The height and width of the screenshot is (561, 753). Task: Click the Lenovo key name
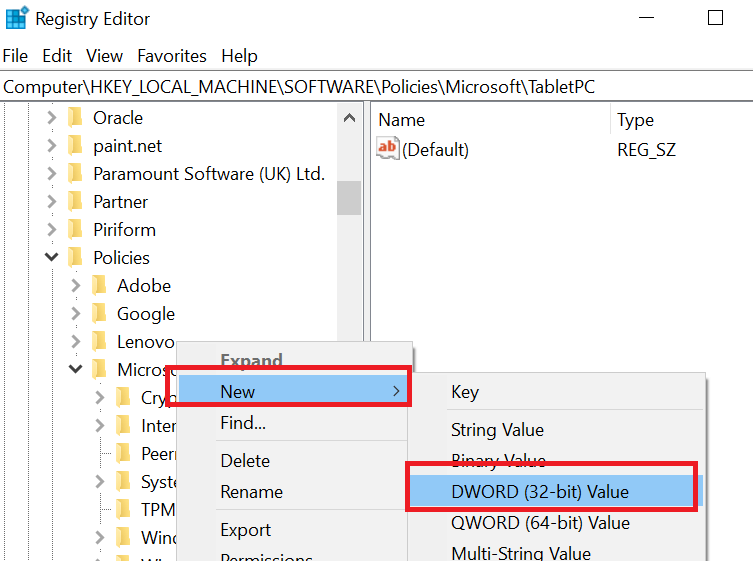click(x=146, y=342)
